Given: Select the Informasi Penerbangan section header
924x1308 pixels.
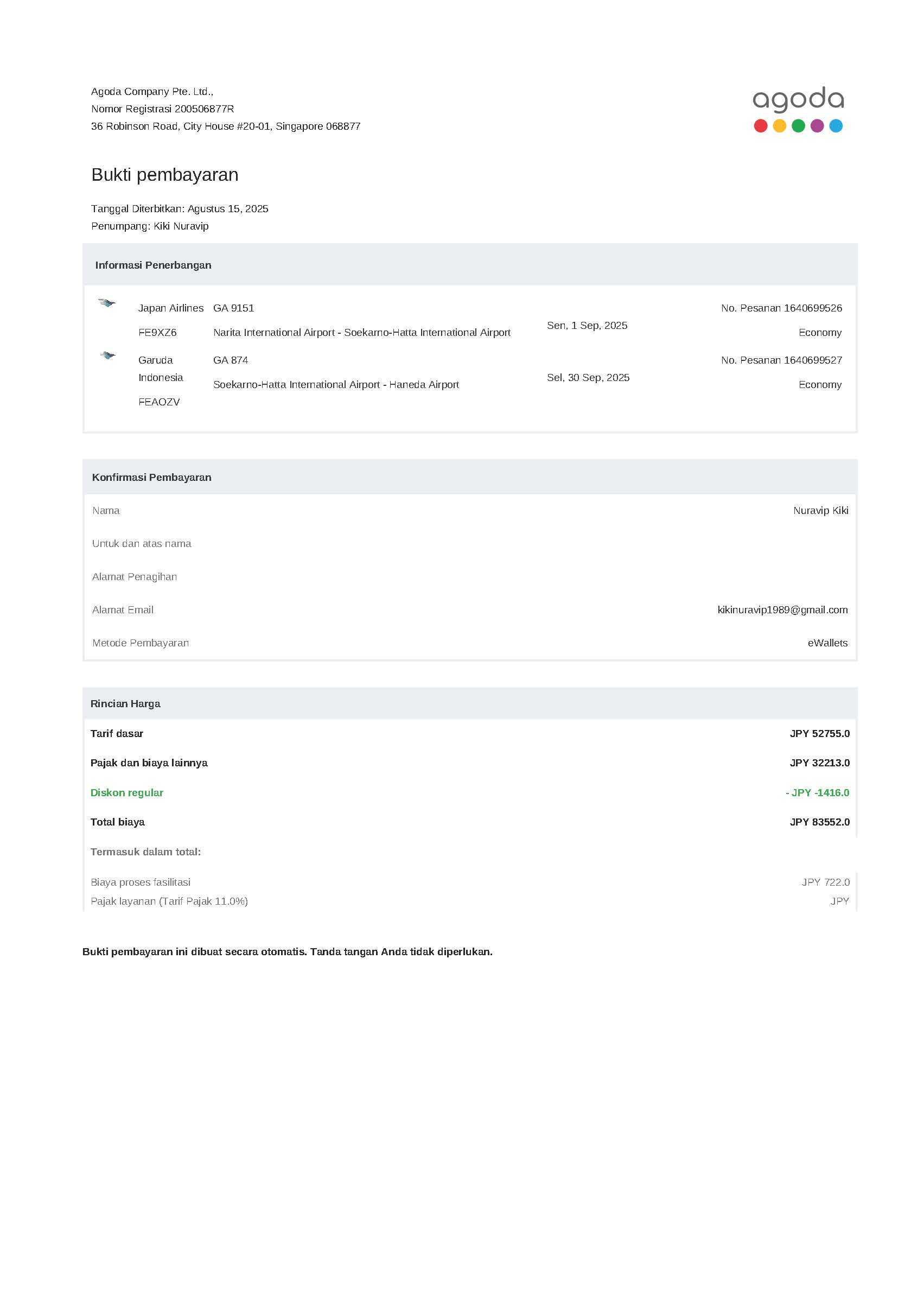Looking at the screenshot, I should (x=153, y=265).
